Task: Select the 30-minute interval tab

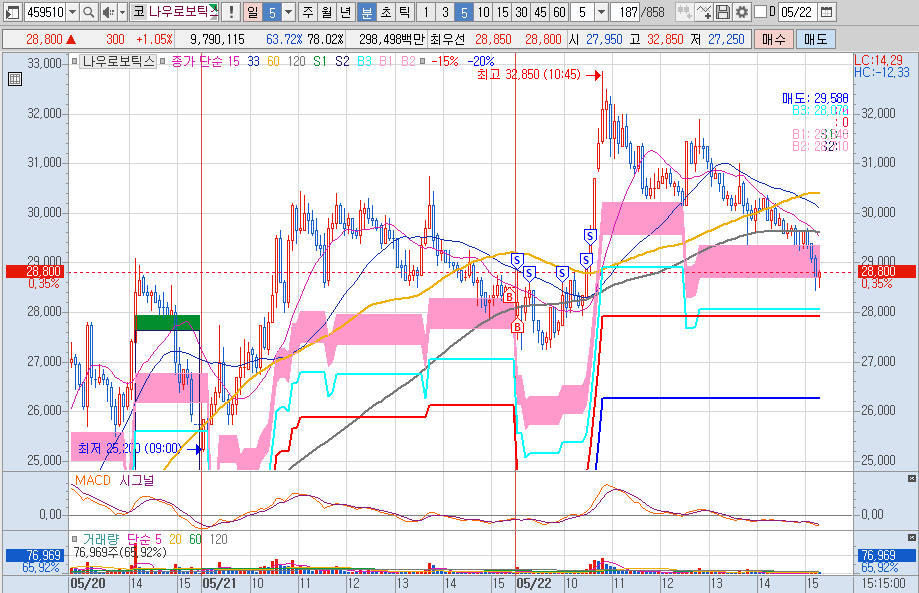Action: (522, 12)
